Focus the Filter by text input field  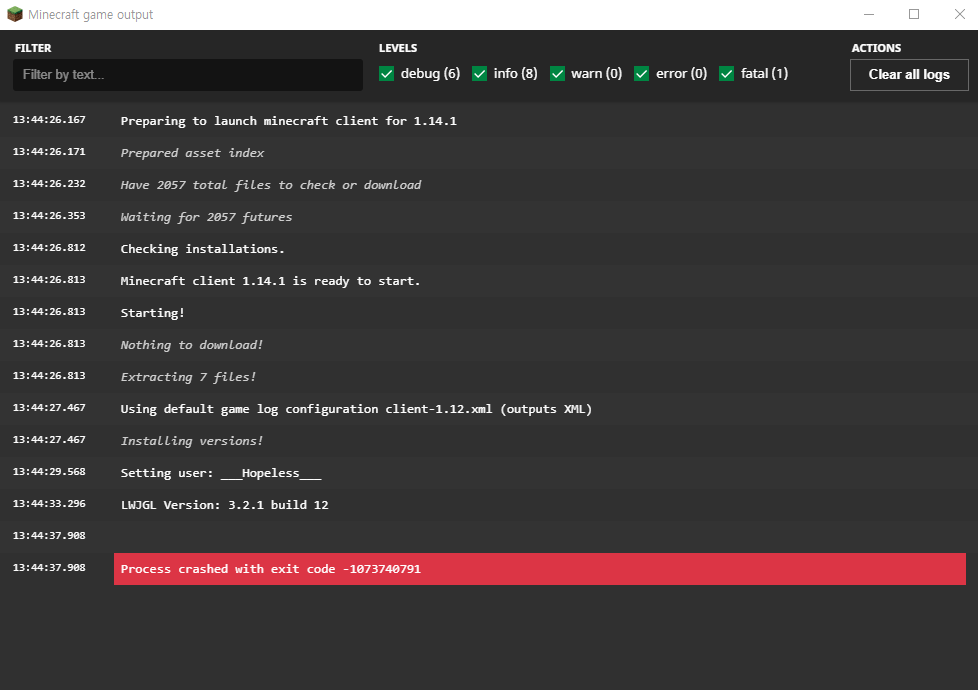[188, 75]
